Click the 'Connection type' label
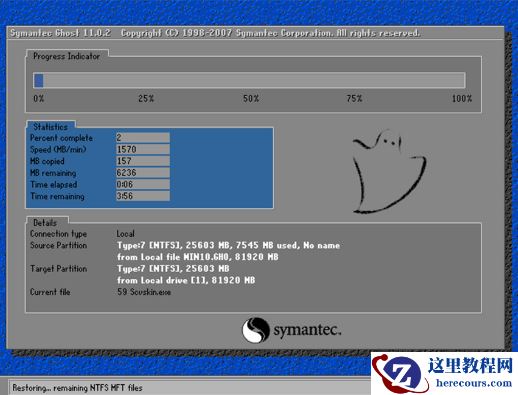Image resolution: width=518 pixels, height=395 pixels. click(58, 234)
